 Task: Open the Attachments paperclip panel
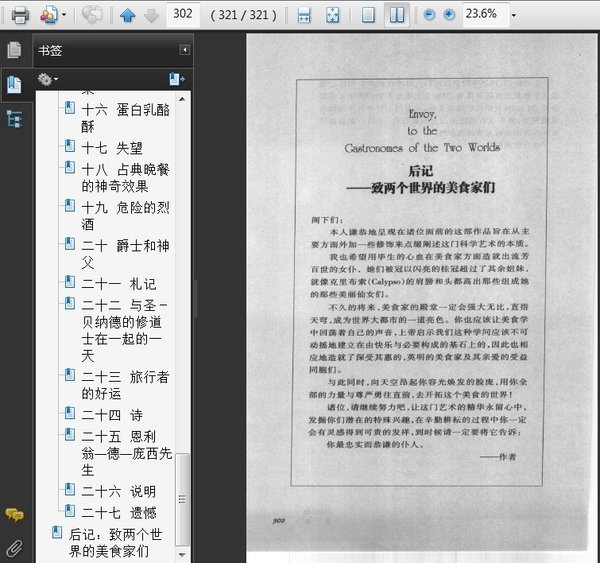pos(15,548)
